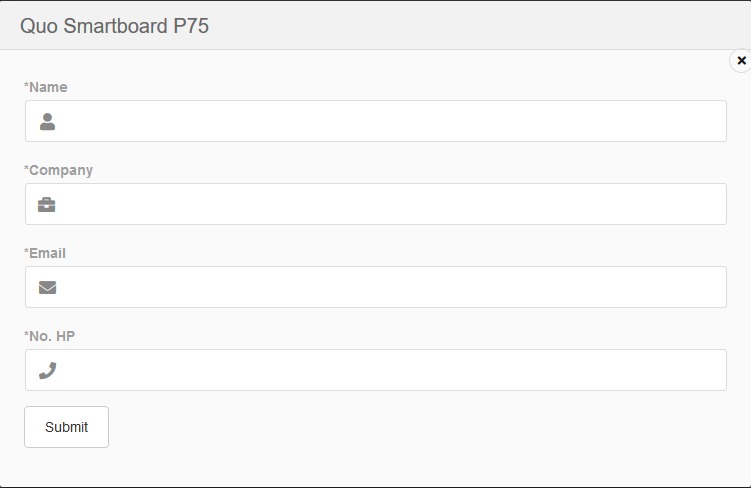The width and height of the screenshot is (753, 488).
Task: Click the required asterisk before Company
Action: point(26,169)
